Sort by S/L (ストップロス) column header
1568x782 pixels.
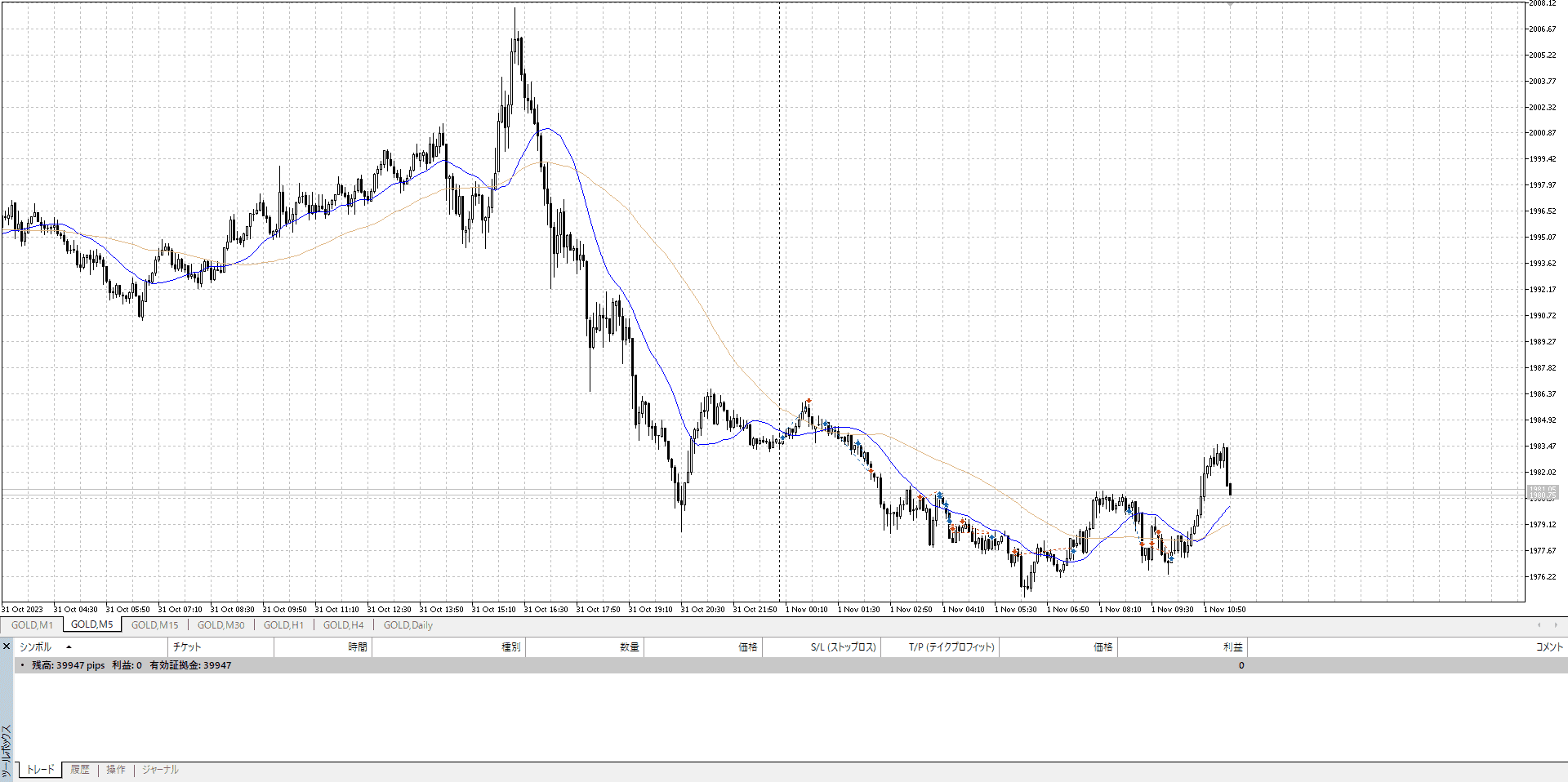[x=843, y=647]
